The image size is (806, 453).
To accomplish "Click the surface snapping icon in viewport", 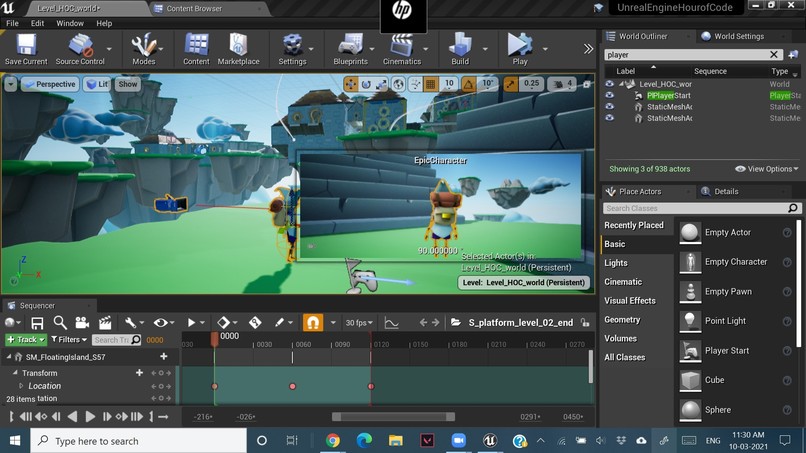I will click(415, 84).
